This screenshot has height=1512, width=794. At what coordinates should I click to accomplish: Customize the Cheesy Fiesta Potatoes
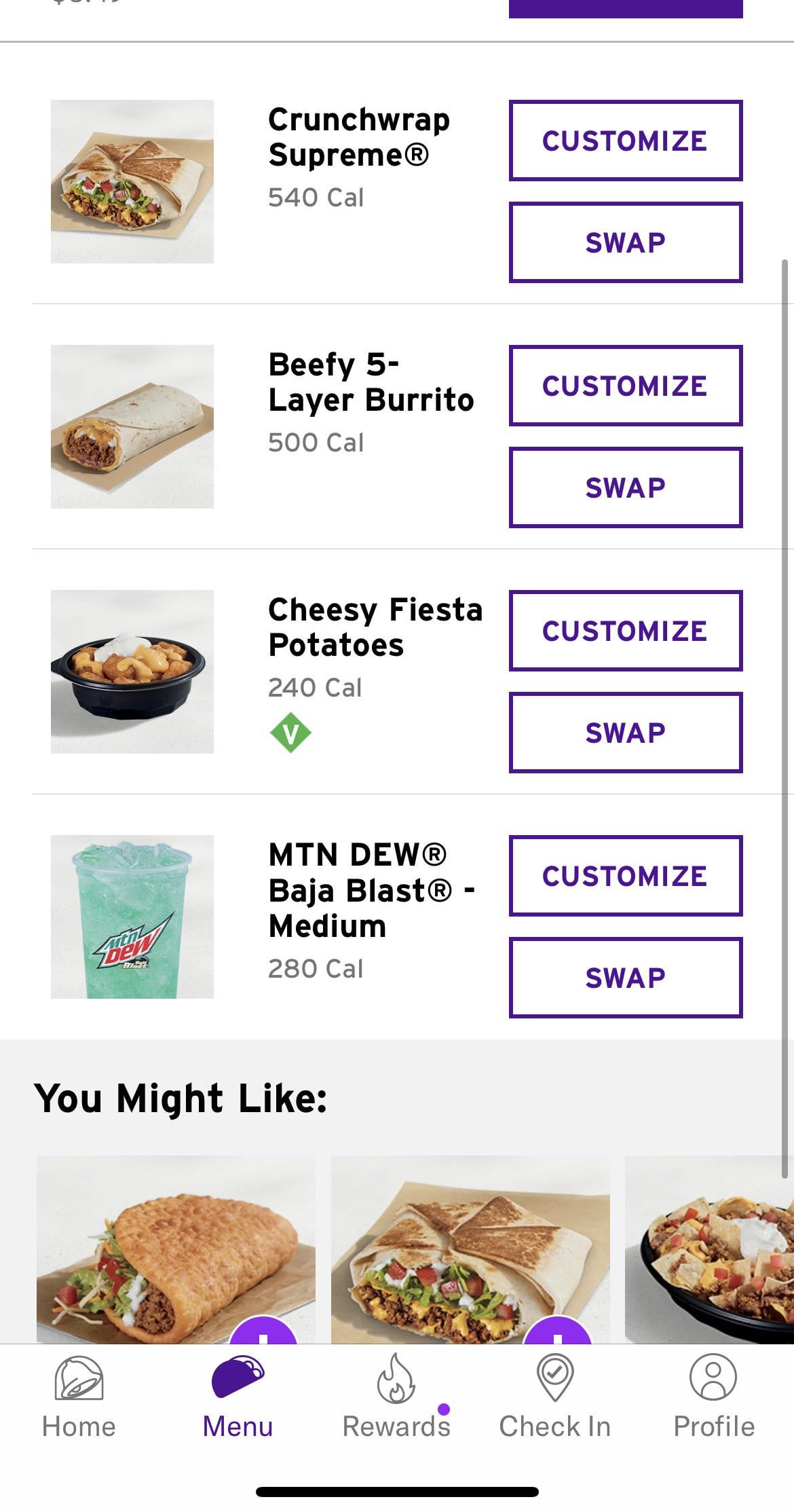625,631
